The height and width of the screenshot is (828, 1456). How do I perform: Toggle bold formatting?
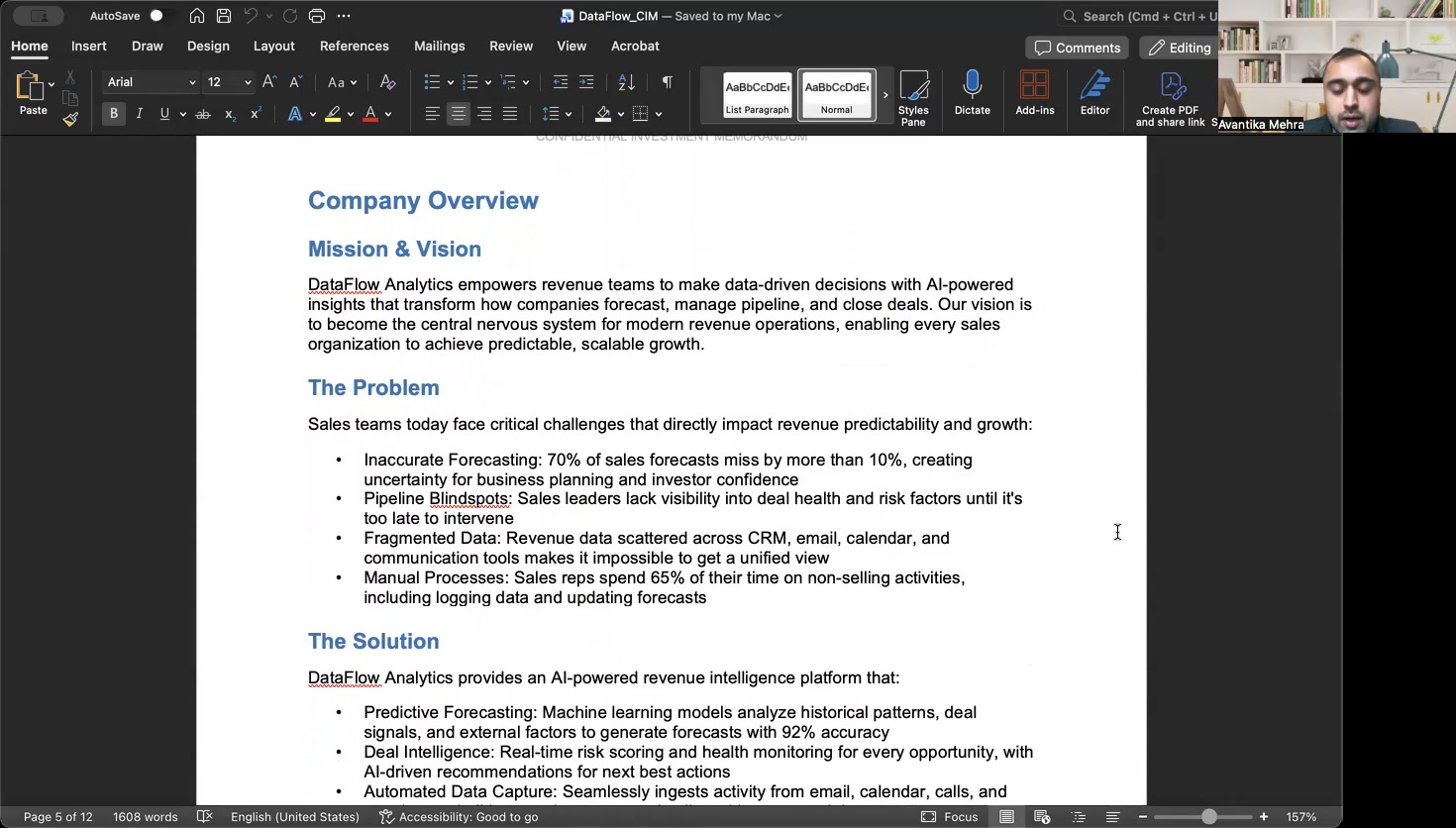114,114
